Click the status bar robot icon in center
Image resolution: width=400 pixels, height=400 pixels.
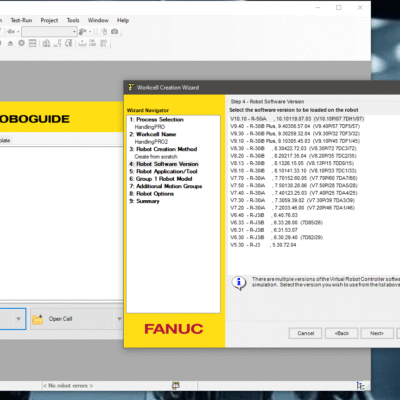[176, 386]
